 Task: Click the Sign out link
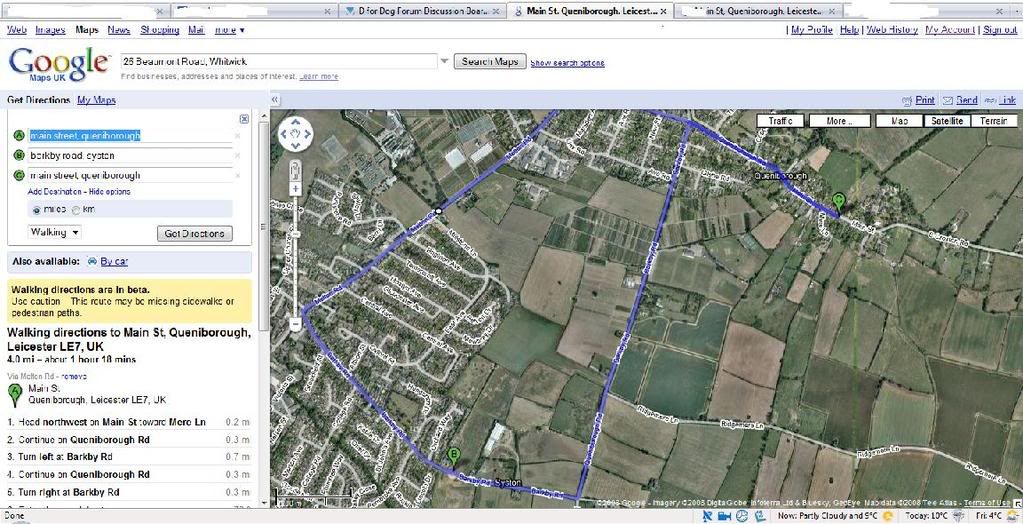[1000, 30]
